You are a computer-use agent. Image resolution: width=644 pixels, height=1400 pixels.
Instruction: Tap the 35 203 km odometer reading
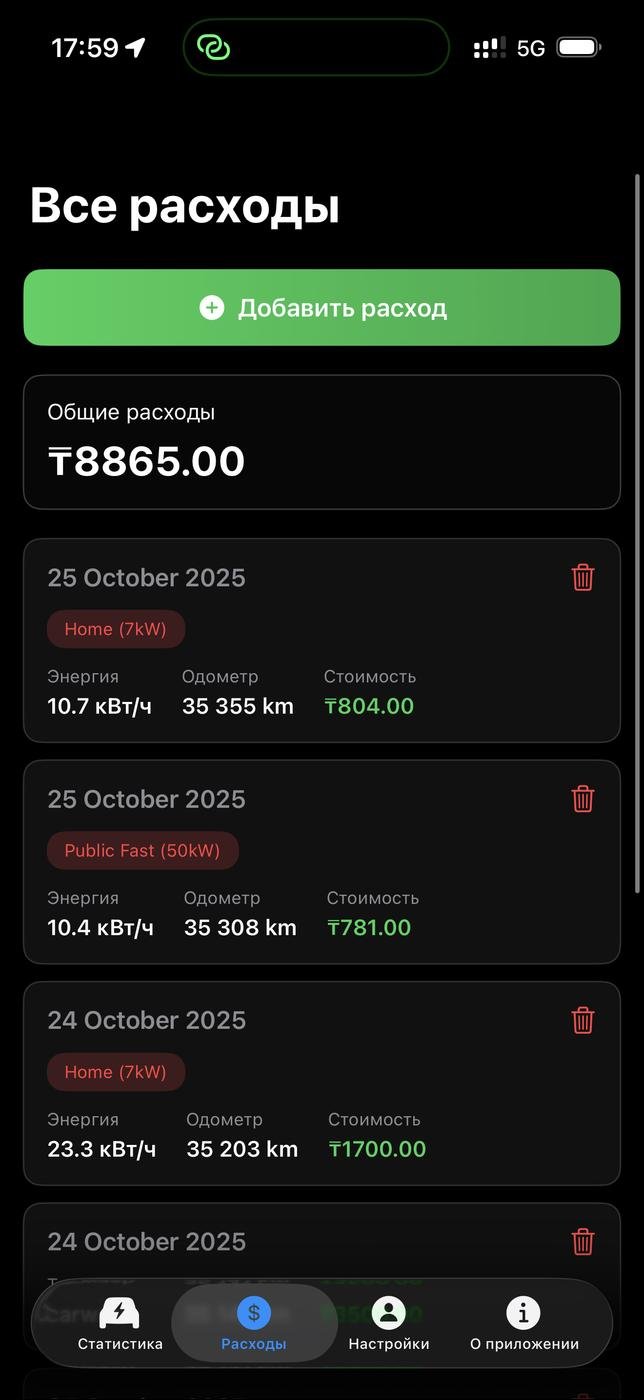click(x=242, y=1149)
